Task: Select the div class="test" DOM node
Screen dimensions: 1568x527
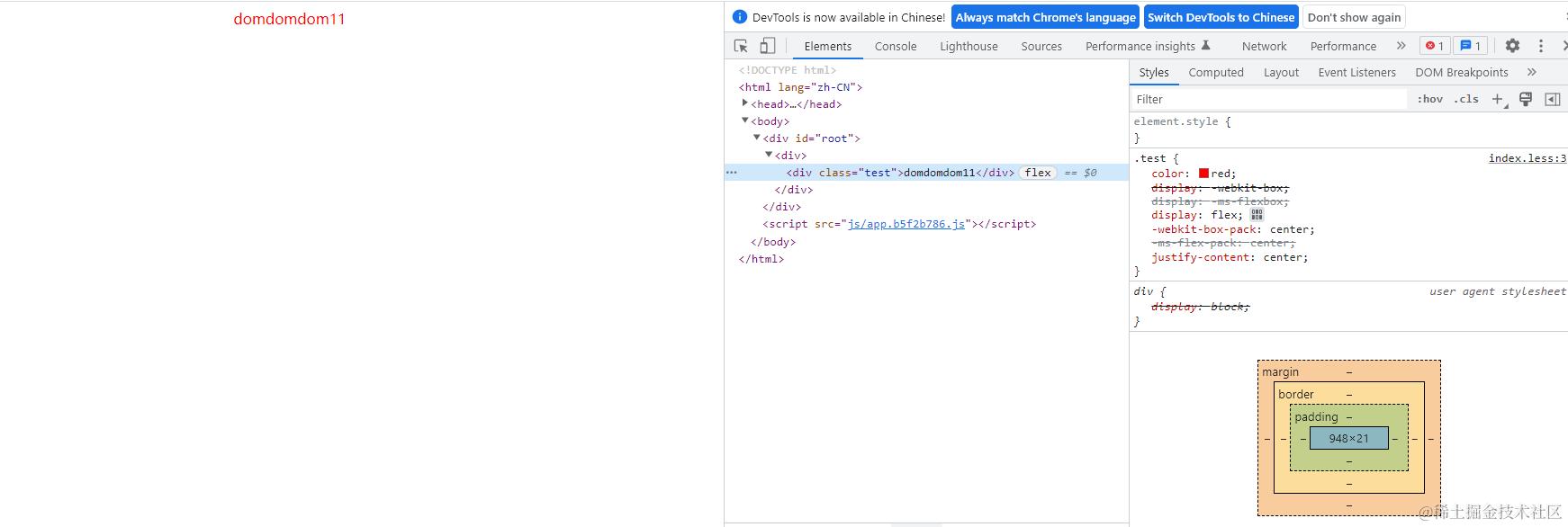Action: [x=901, y=173]
